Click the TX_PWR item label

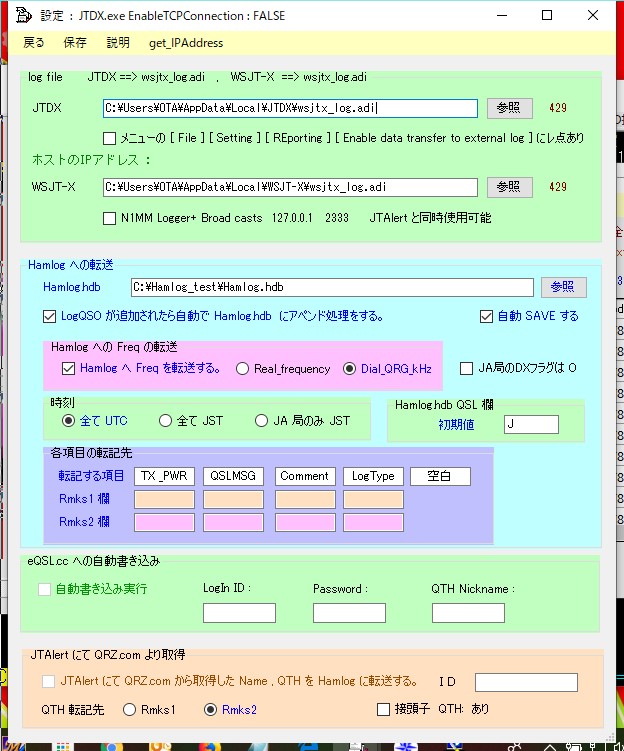(164, 476)
